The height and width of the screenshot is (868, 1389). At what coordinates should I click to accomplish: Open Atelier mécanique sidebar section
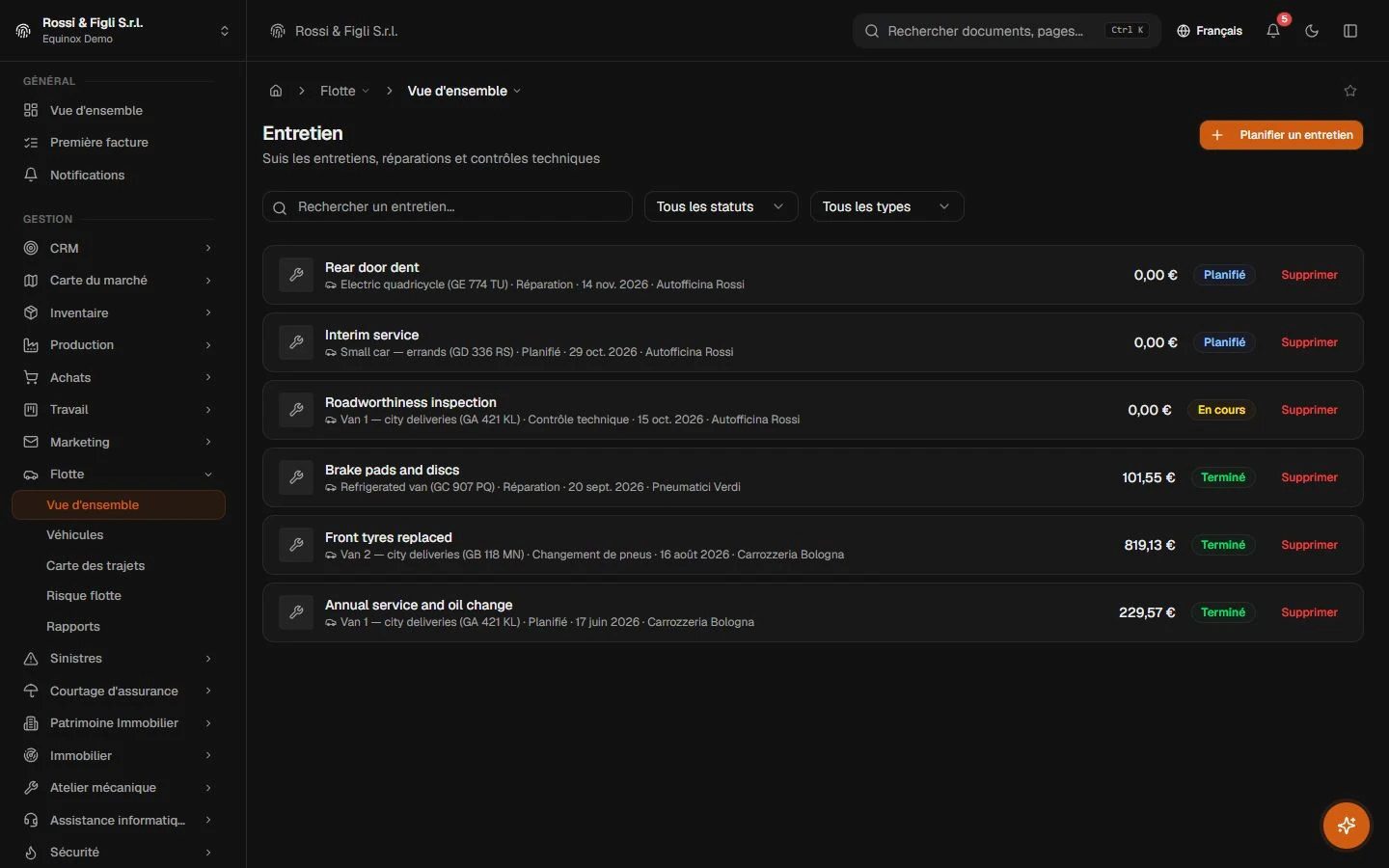[119, 787]
